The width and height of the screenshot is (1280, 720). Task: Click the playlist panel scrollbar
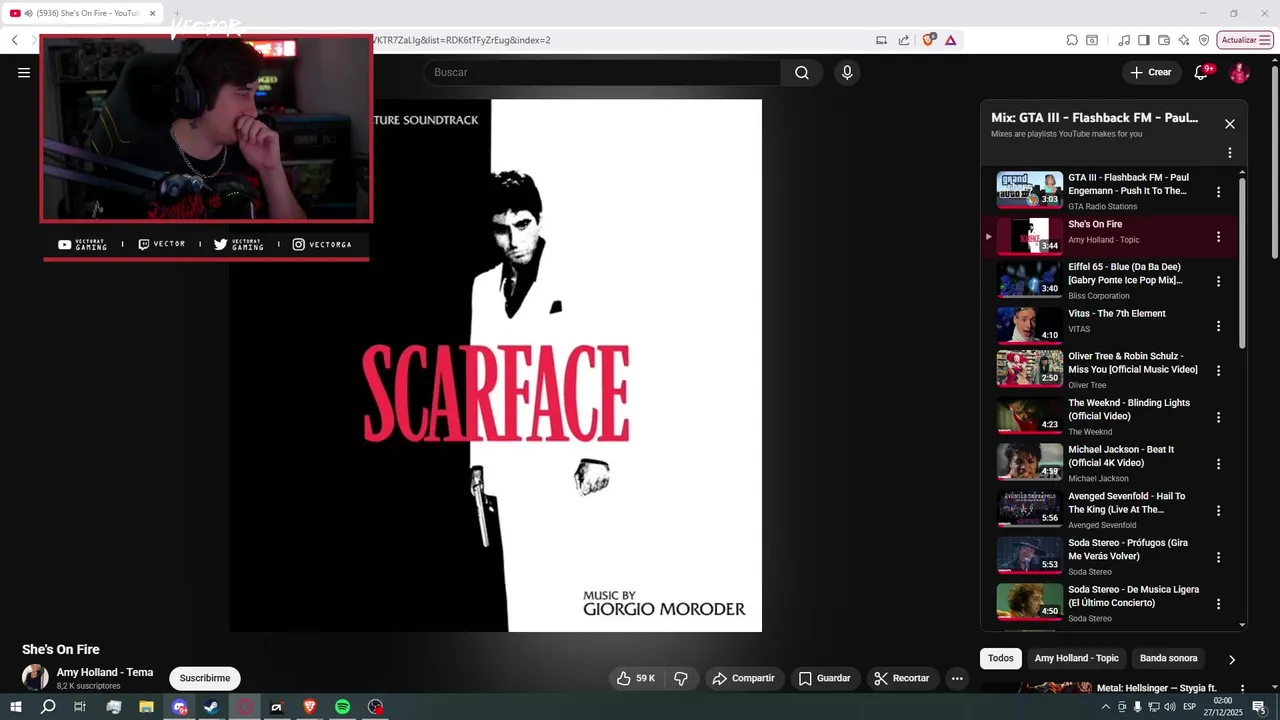[1243, 263]
